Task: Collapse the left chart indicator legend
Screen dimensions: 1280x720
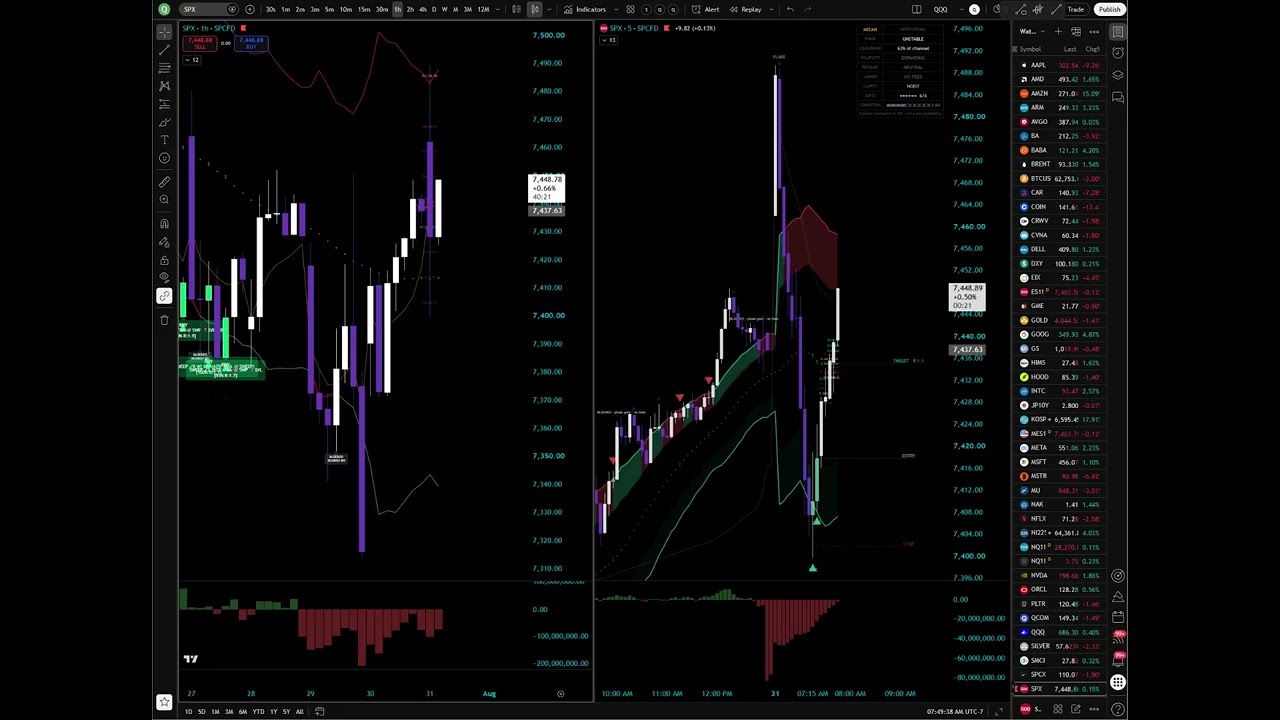Action: 192,60
